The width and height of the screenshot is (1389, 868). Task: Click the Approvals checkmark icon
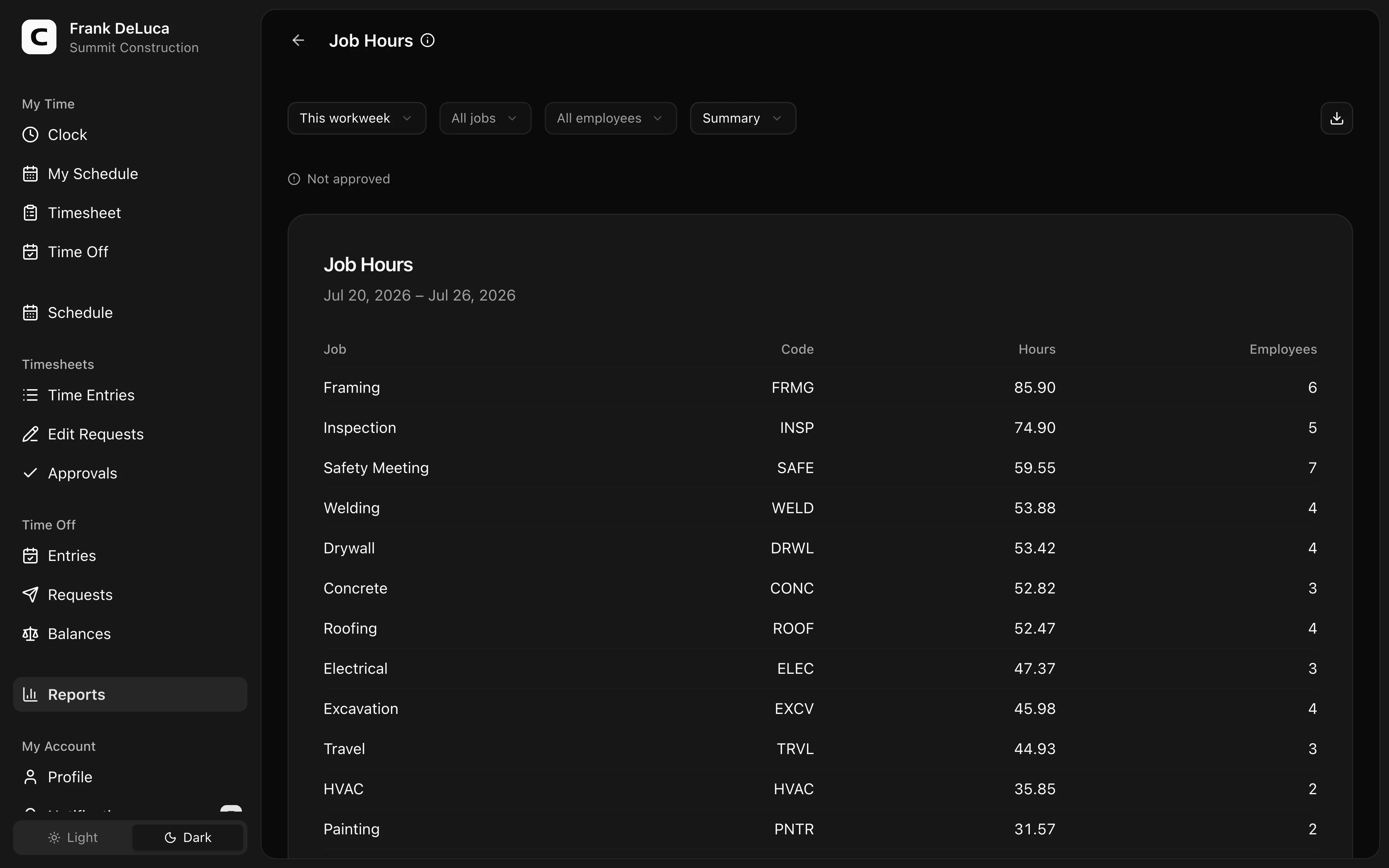(x=30, y=474)
